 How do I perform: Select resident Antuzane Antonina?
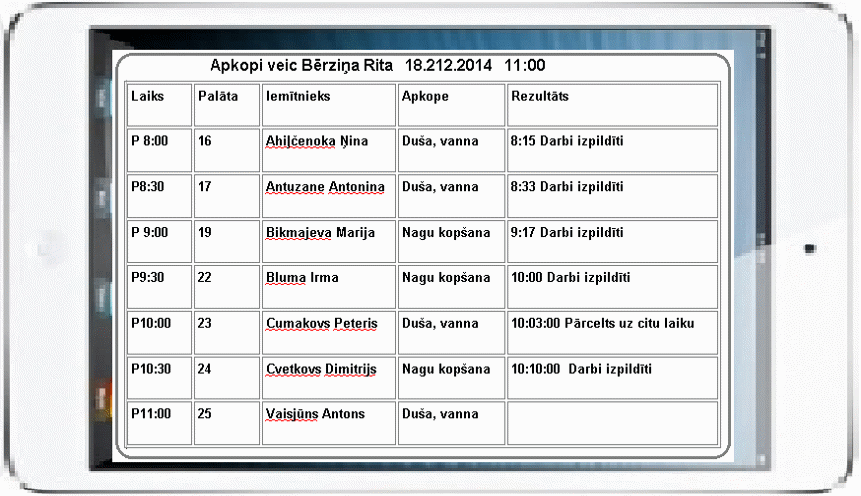click(325, 187)
